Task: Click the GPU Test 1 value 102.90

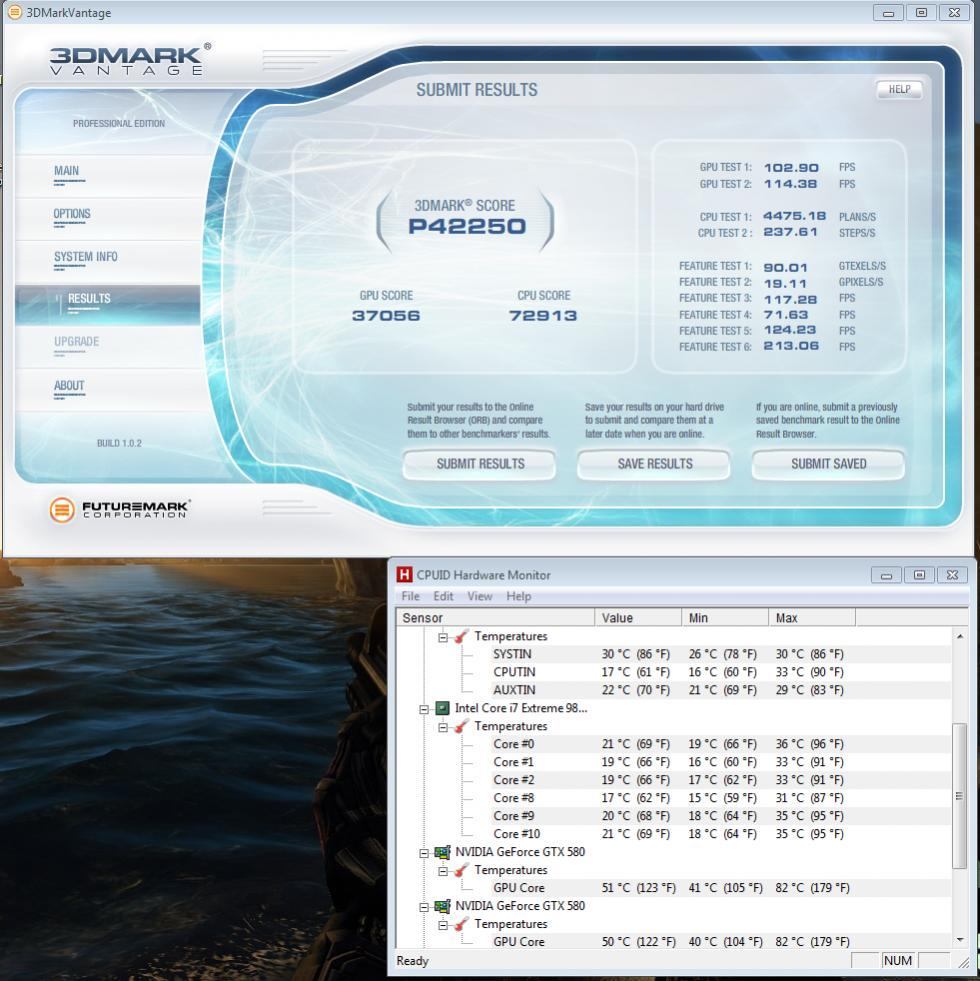Action: click(x=791, y=168)
